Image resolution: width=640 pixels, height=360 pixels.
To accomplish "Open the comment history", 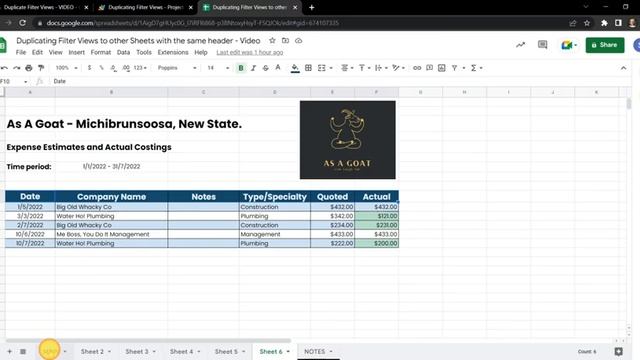I will 542,45.
